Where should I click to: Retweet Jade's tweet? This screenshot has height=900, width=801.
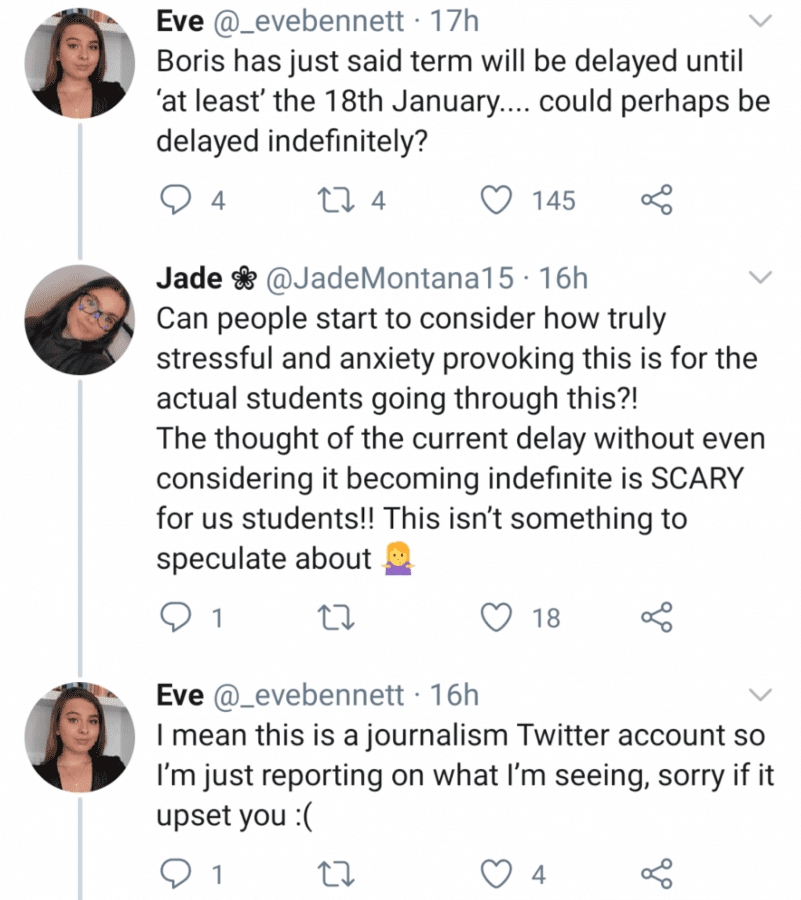click(x=336, y=618)
